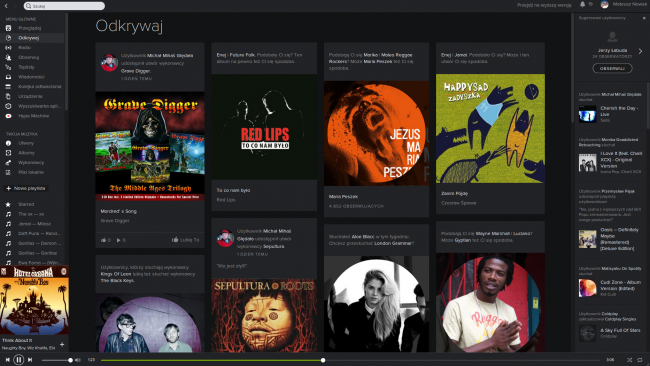The height and width of the screenshot is (366, 650).
Task: Adjust the volume slider handle
Action: point(70,360)
